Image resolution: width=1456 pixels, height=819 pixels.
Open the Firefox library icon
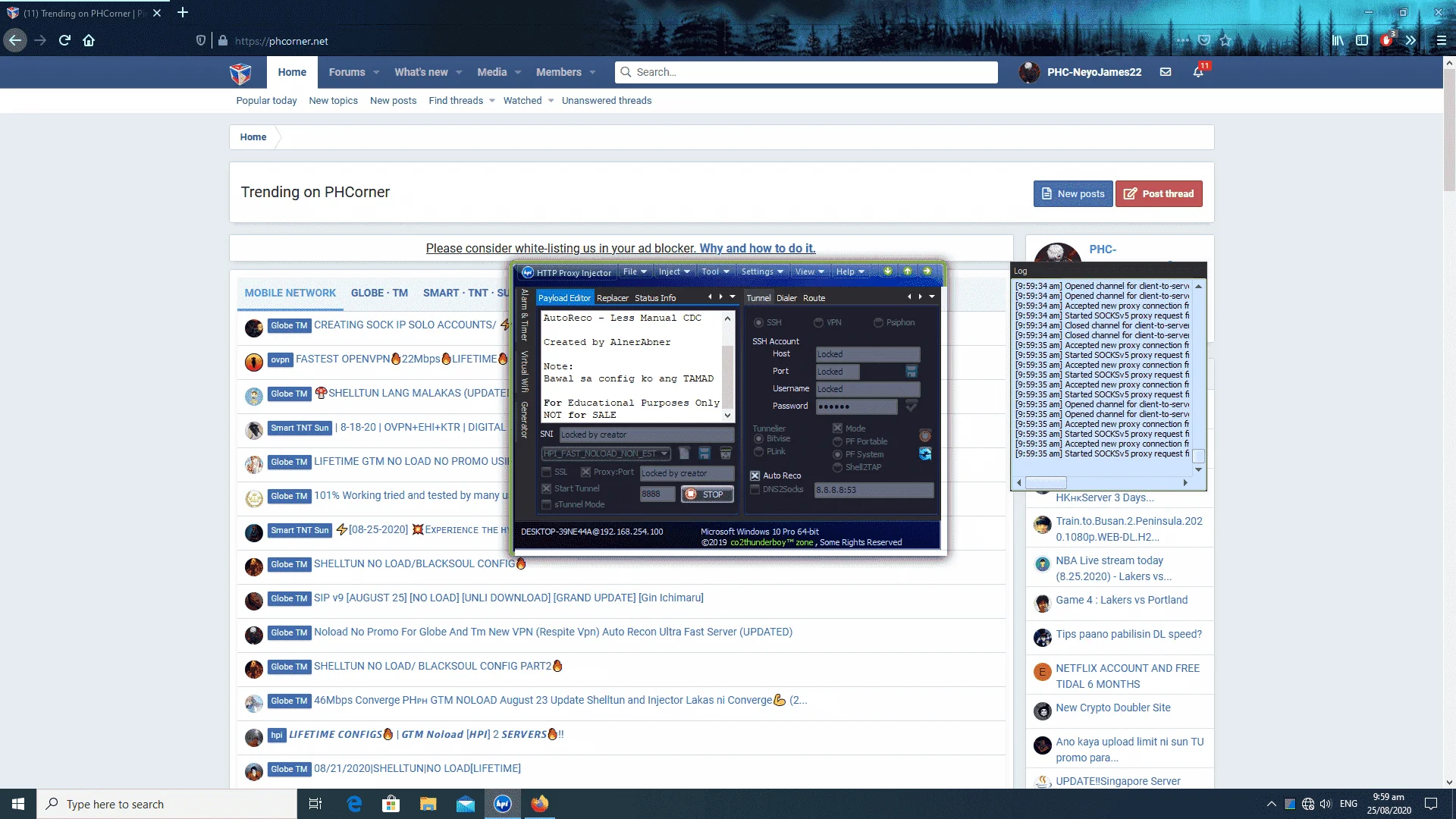pyautogui.click(x=1338, y=41)
